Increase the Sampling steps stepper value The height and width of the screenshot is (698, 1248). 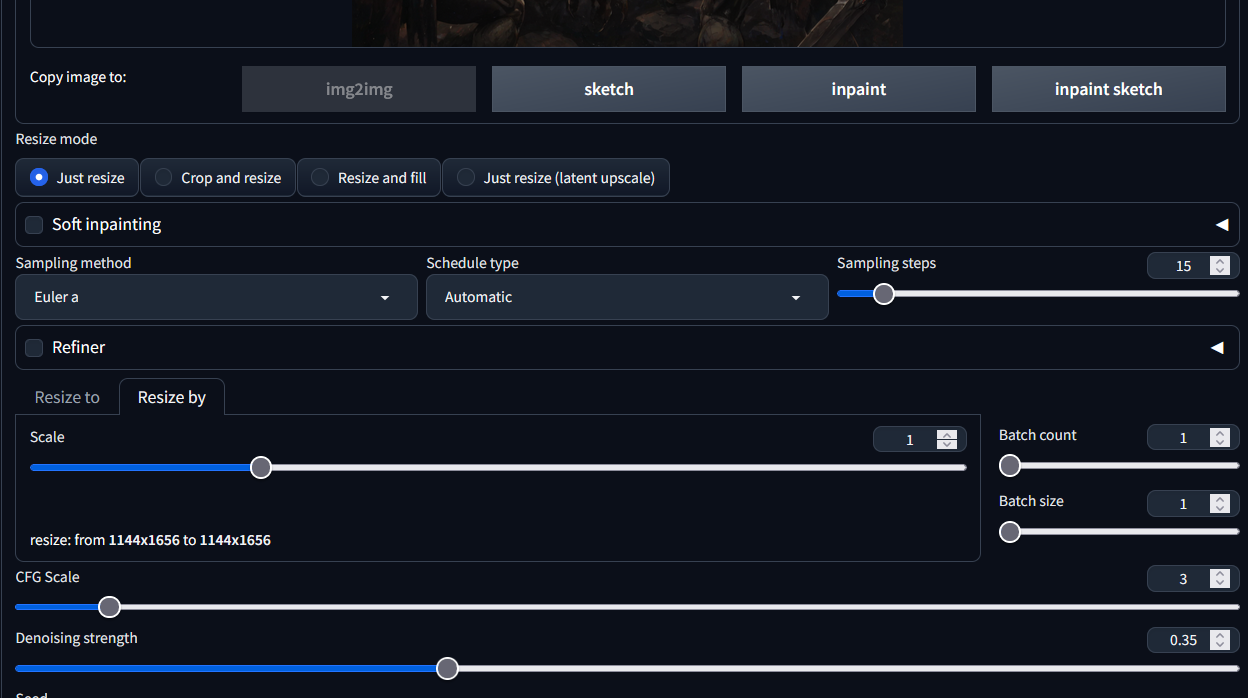click(1219, 261)
